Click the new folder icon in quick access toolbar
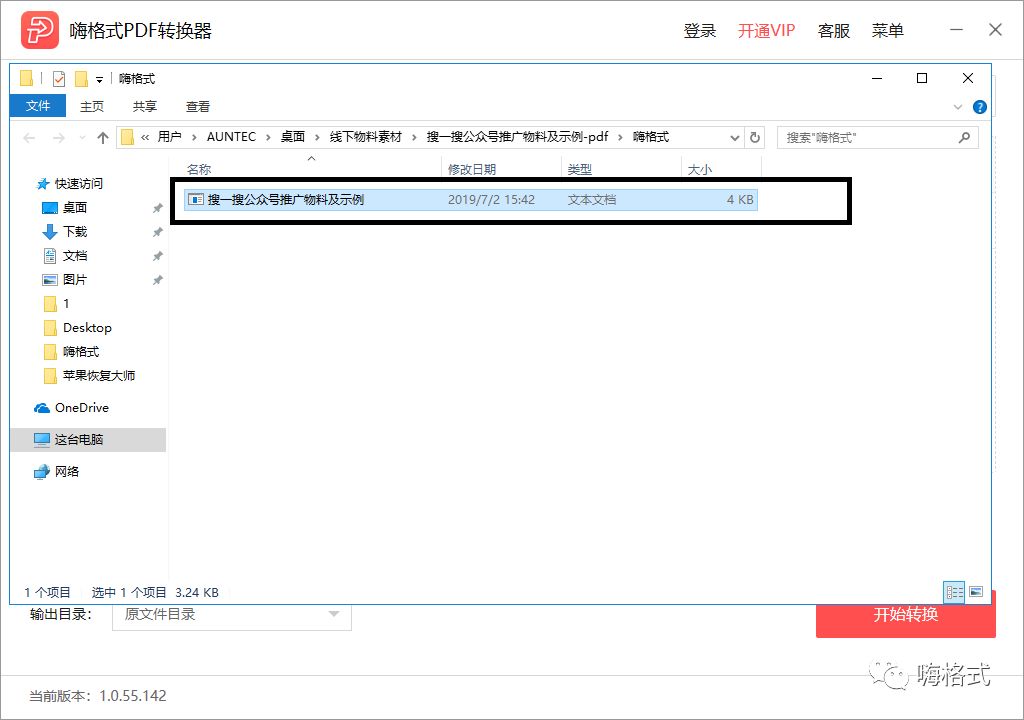This screenshot has width=1024, height=720. coord(24,78)
